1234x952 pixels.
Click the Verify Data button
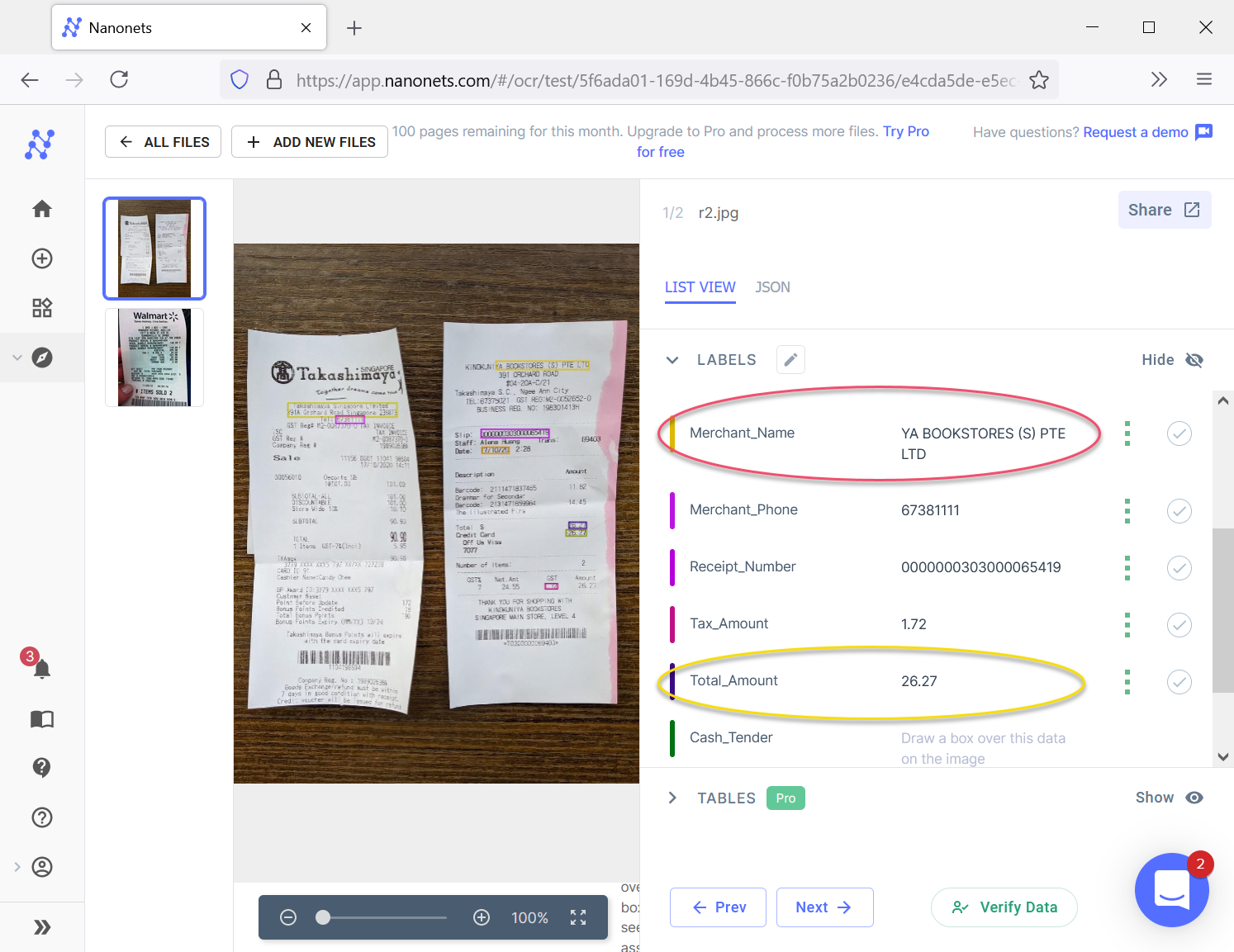[x=1004, y=907]
